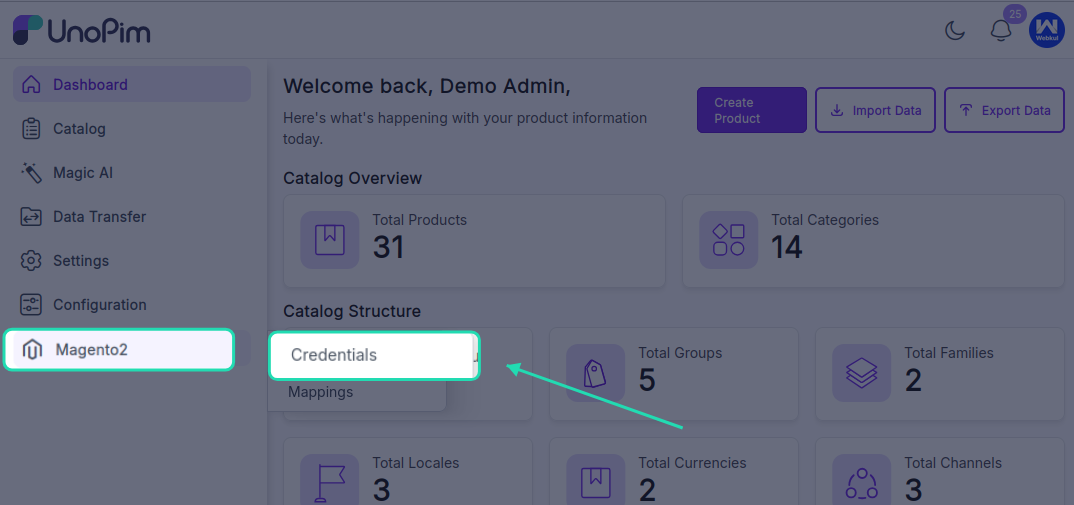The width and height of the screenshot is (1074, 505).
Task: Click the Data Transfer folder icon
Action: coord(31,217)
